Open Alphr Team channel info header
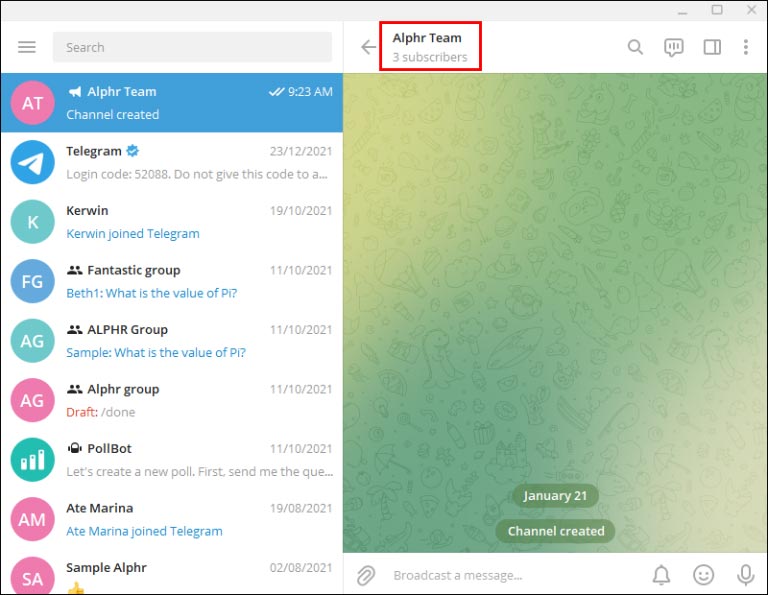Viewport: 768px width, 595px height. 430,47
